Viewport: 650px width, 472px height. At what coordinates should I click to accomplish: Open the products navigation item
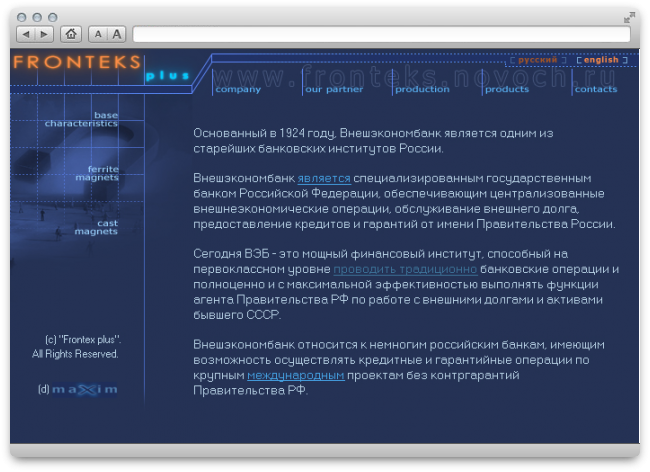coord(506,89)
